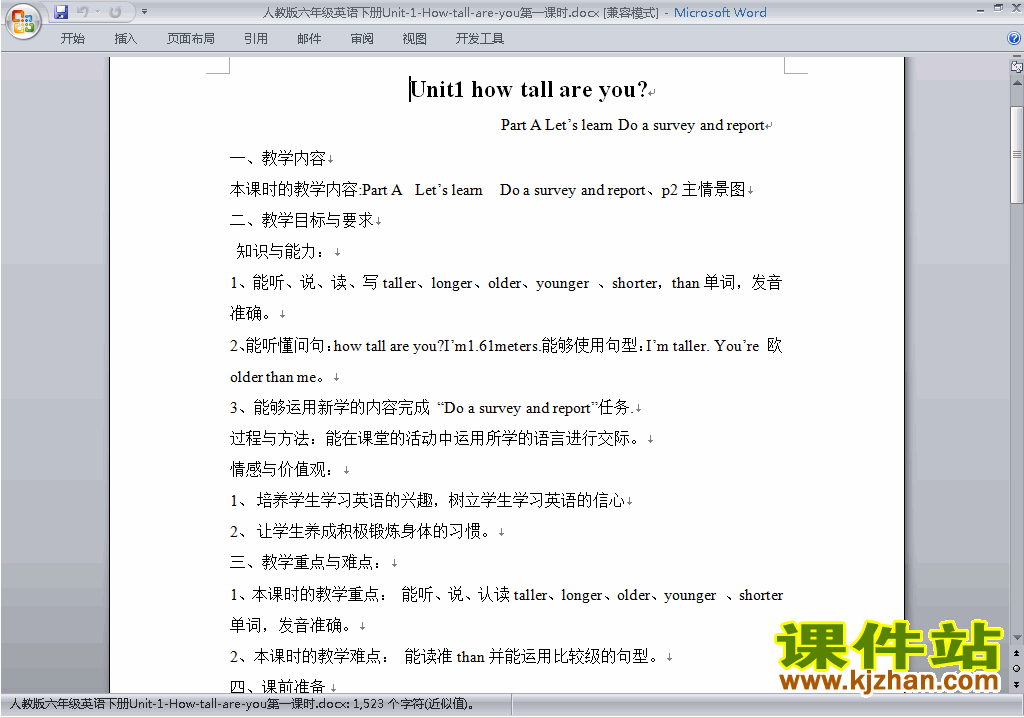Click the line starting '1、本课时的教学重点：'
The image size is (1024, 718).
pyautogui.click(x=506, y=595)
